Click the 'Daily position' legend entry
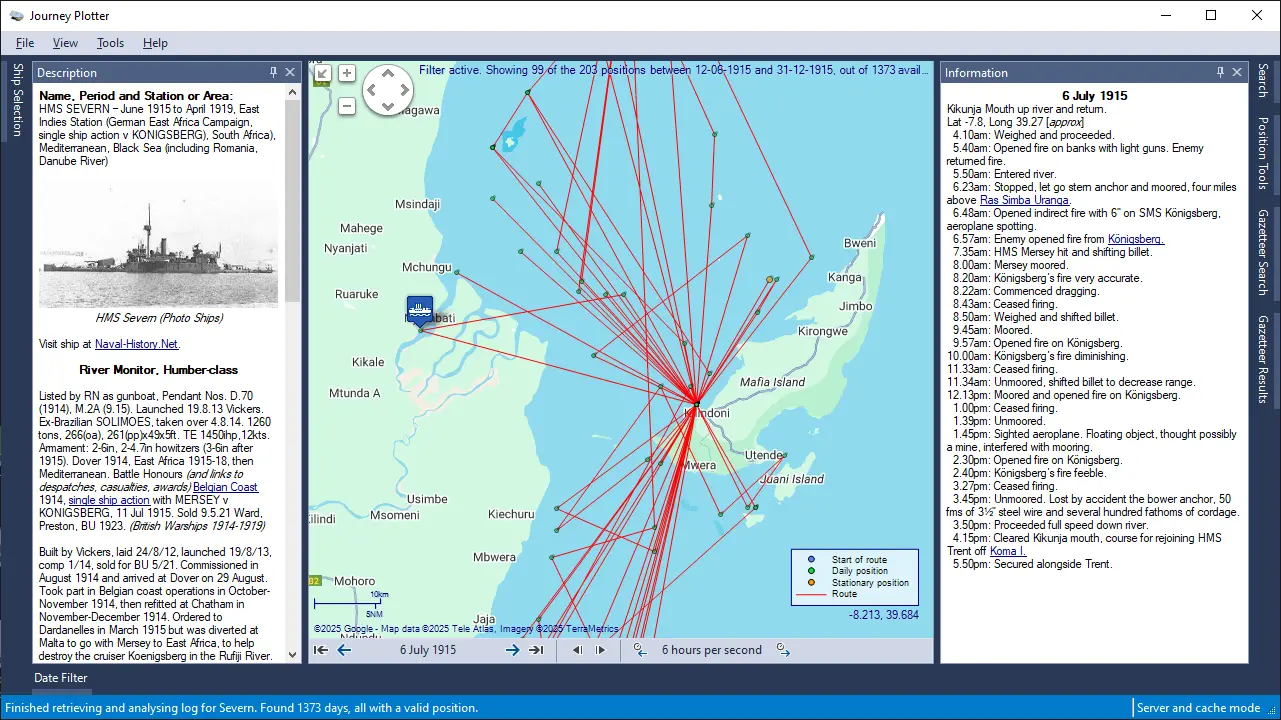Screen dimensions: 1281x720 862,571
